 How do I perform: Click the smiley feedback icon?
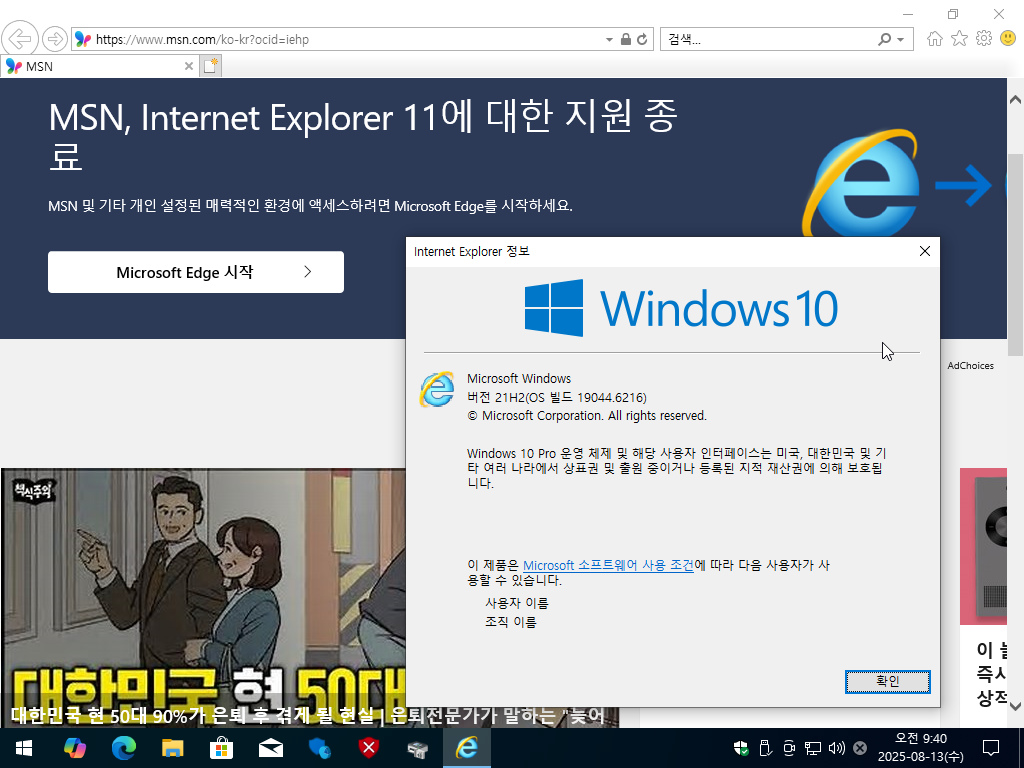coord(1008,39)
